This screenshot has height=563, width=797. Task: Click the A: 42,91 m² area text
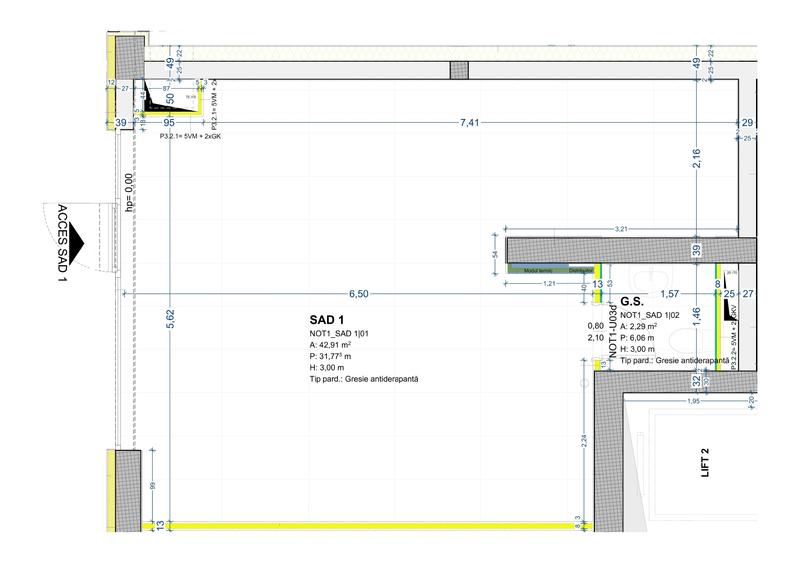[338, 345]
